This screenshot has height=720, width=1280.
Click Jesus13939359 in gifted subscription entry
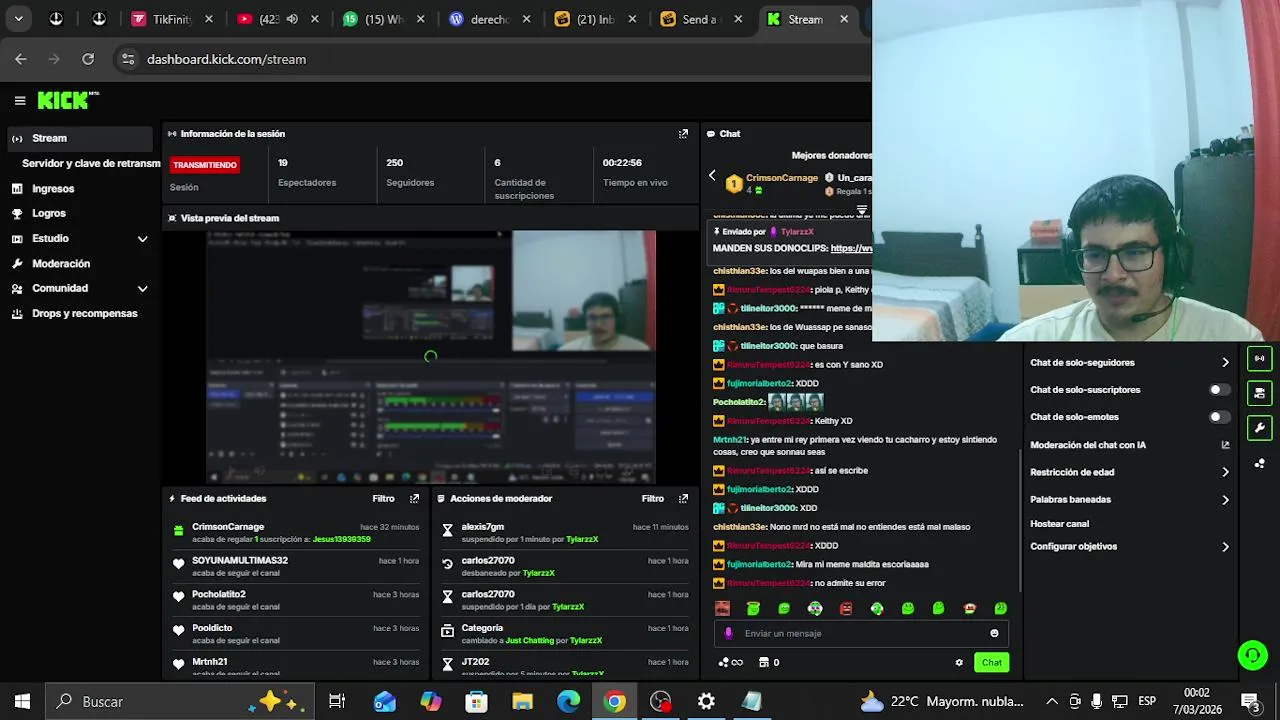[341, 539]
